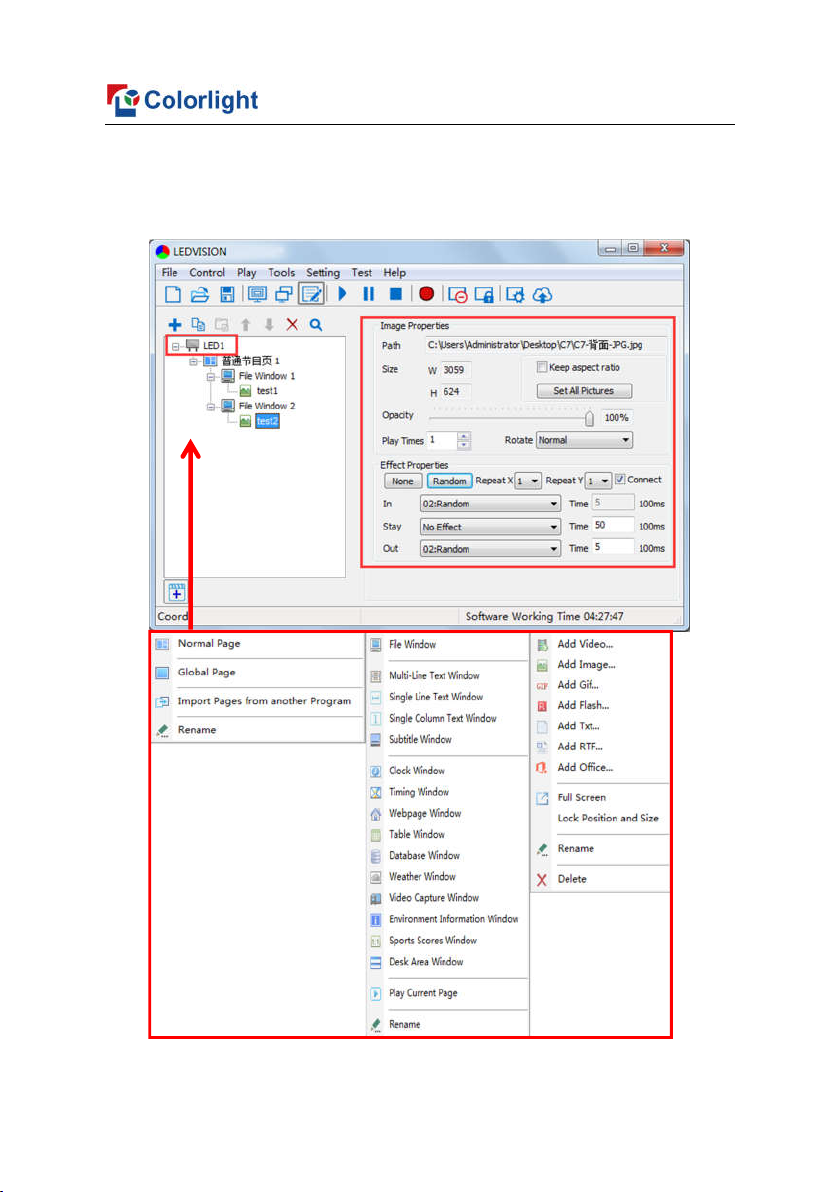Open the Rotate dropdown showing Normal

pyautogui.click(x=584, y=440)
